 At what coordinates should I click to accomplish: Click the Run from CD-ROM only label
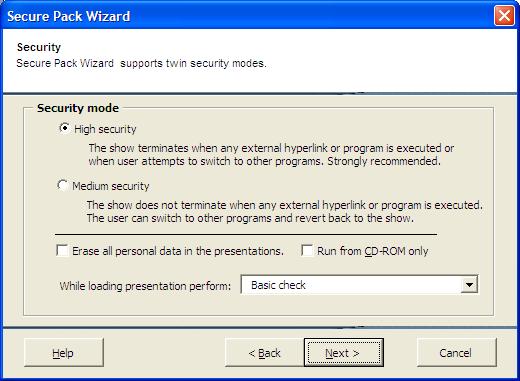(372, 251)
